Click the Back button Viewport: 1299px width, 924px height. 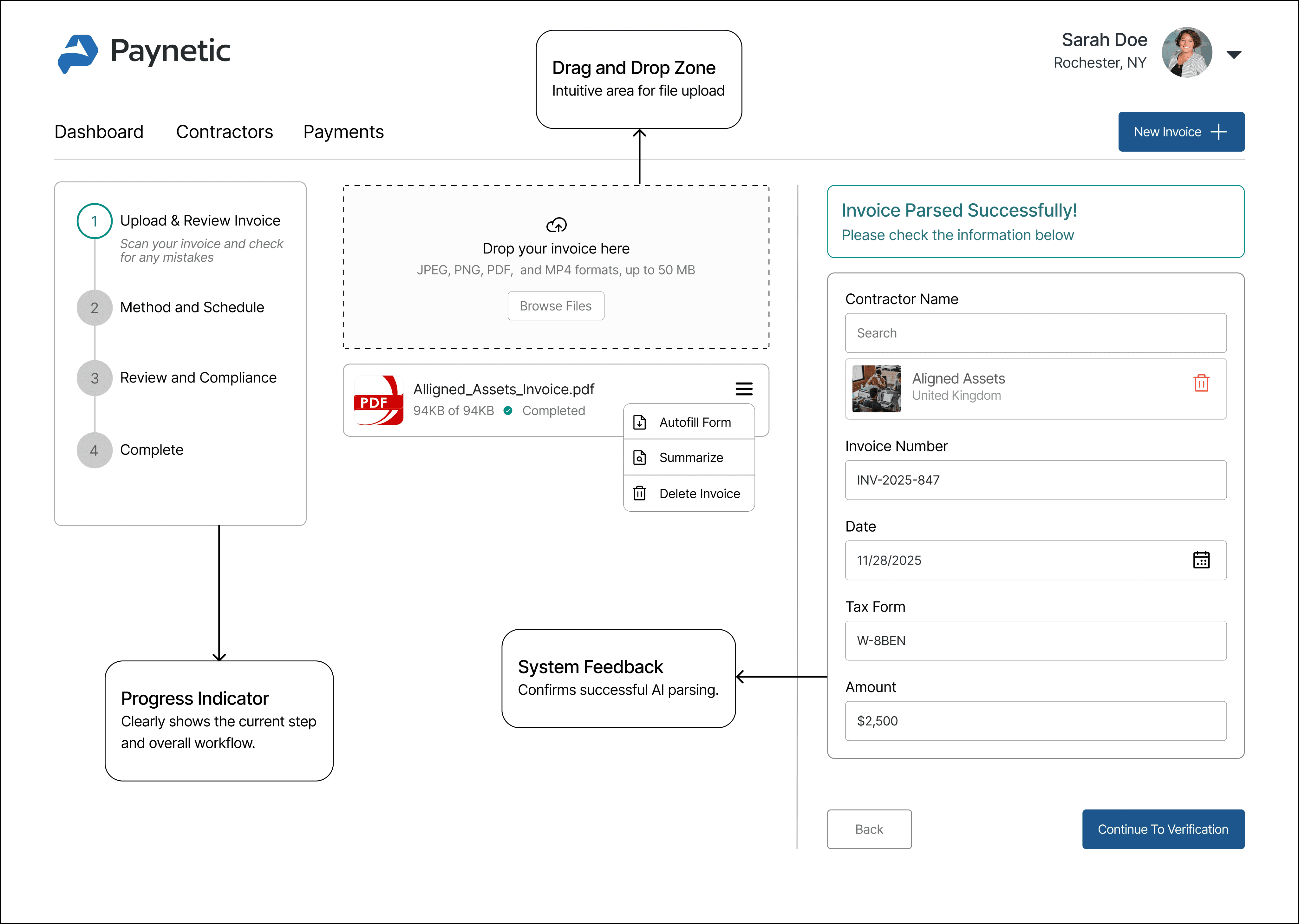coord(868,829)
